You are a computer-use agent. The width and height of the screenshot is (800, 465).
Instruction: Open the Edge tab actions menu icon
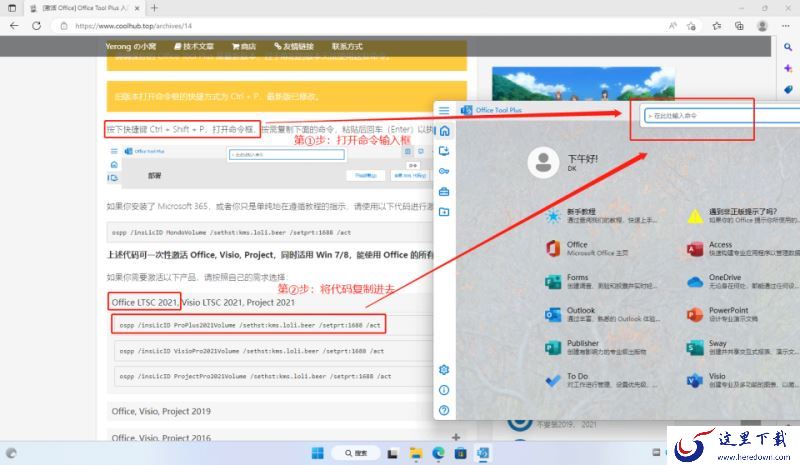pyautogui.click(x=12, y=8)
